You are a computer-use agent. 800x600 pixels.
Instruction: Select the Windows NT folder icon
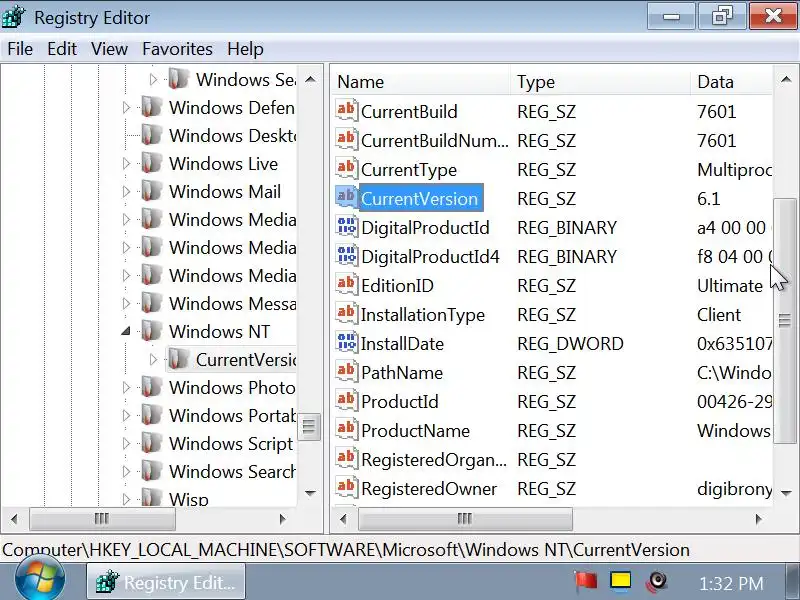[151, 331]
